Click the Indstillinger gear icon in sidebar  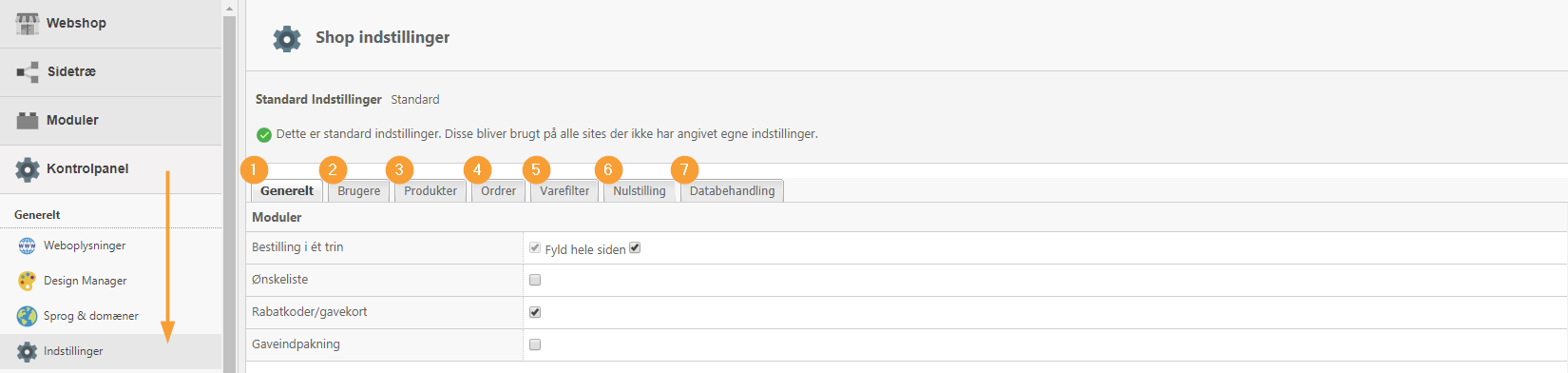[28, 351]
